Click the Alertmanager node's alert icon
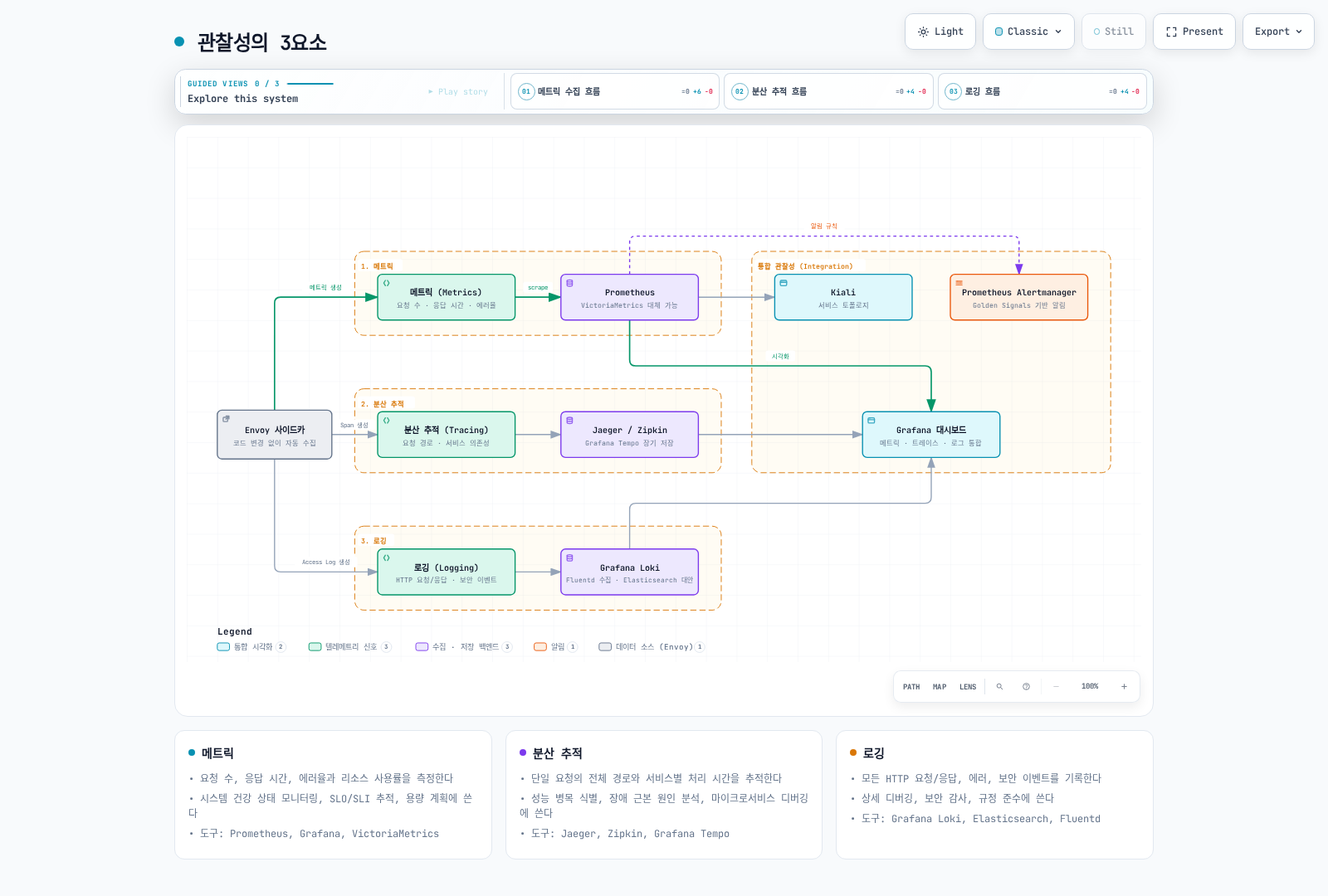The height and width of the screenshot is (896, 1328). pyautogui.click(x=959, y=283)
